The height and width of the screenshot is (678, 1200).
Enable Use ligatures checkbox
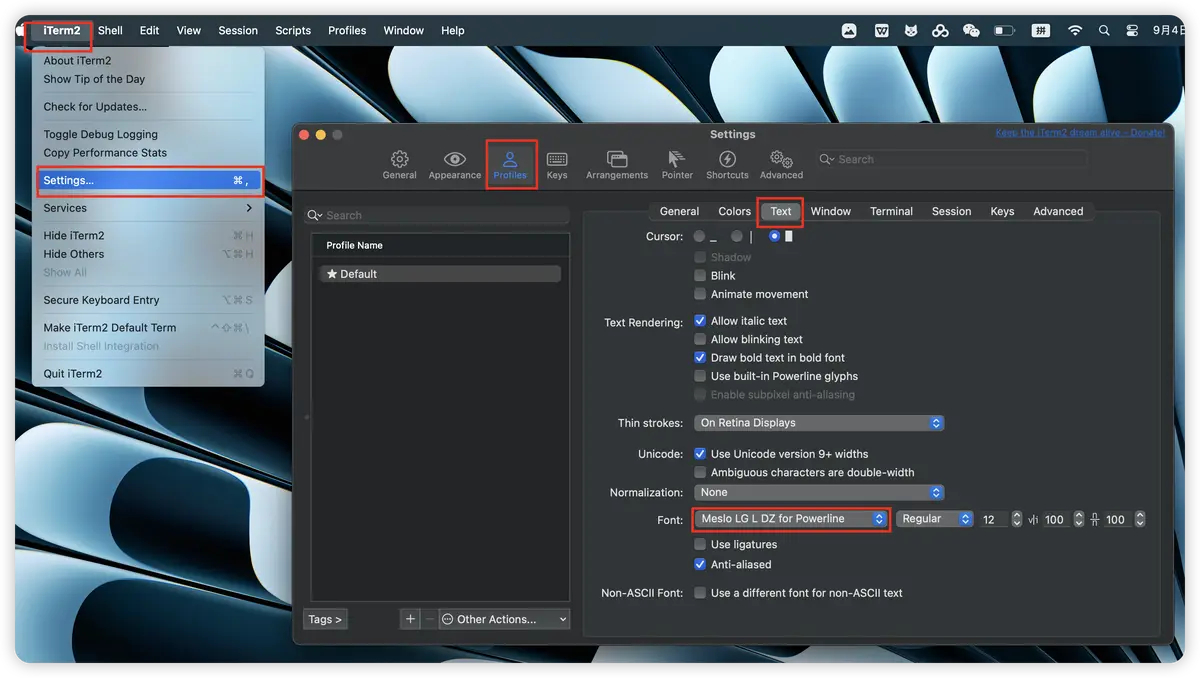(x=700, y=545)
